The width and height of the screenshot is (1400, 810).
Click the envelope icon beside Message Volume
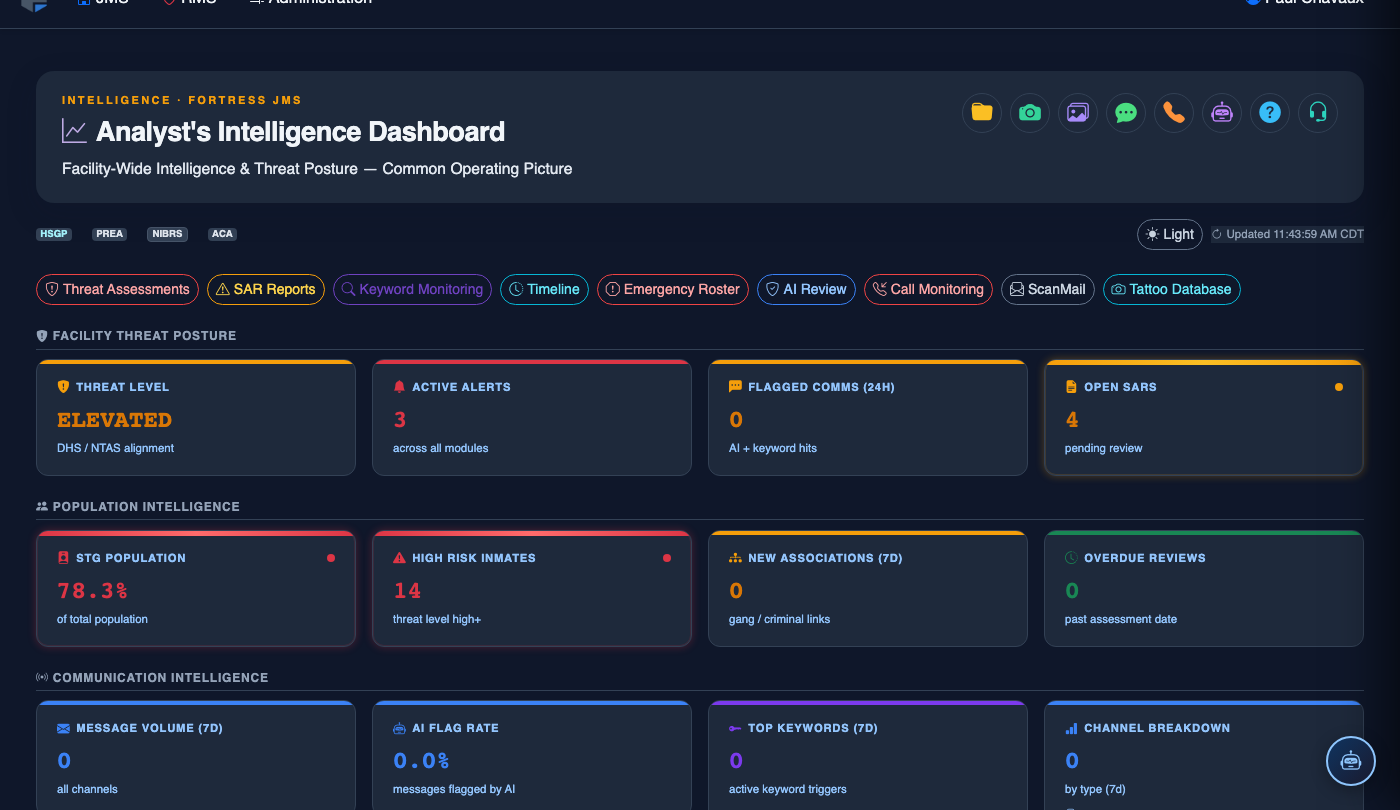pos(63,728)
